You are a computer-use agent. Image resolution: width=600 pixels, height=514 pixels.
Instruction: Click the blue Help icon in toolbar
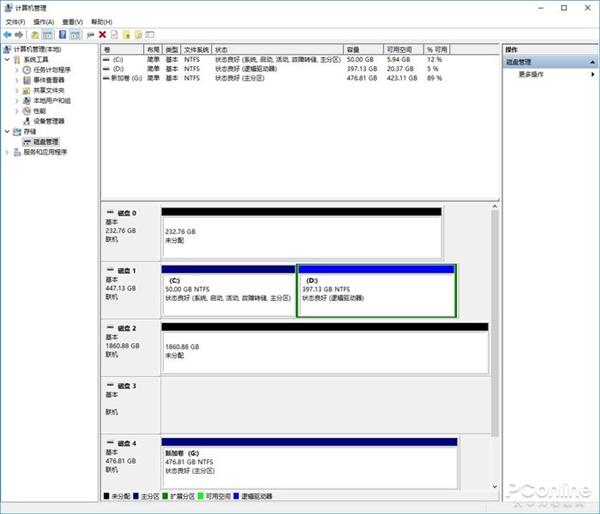click(61, 34)
